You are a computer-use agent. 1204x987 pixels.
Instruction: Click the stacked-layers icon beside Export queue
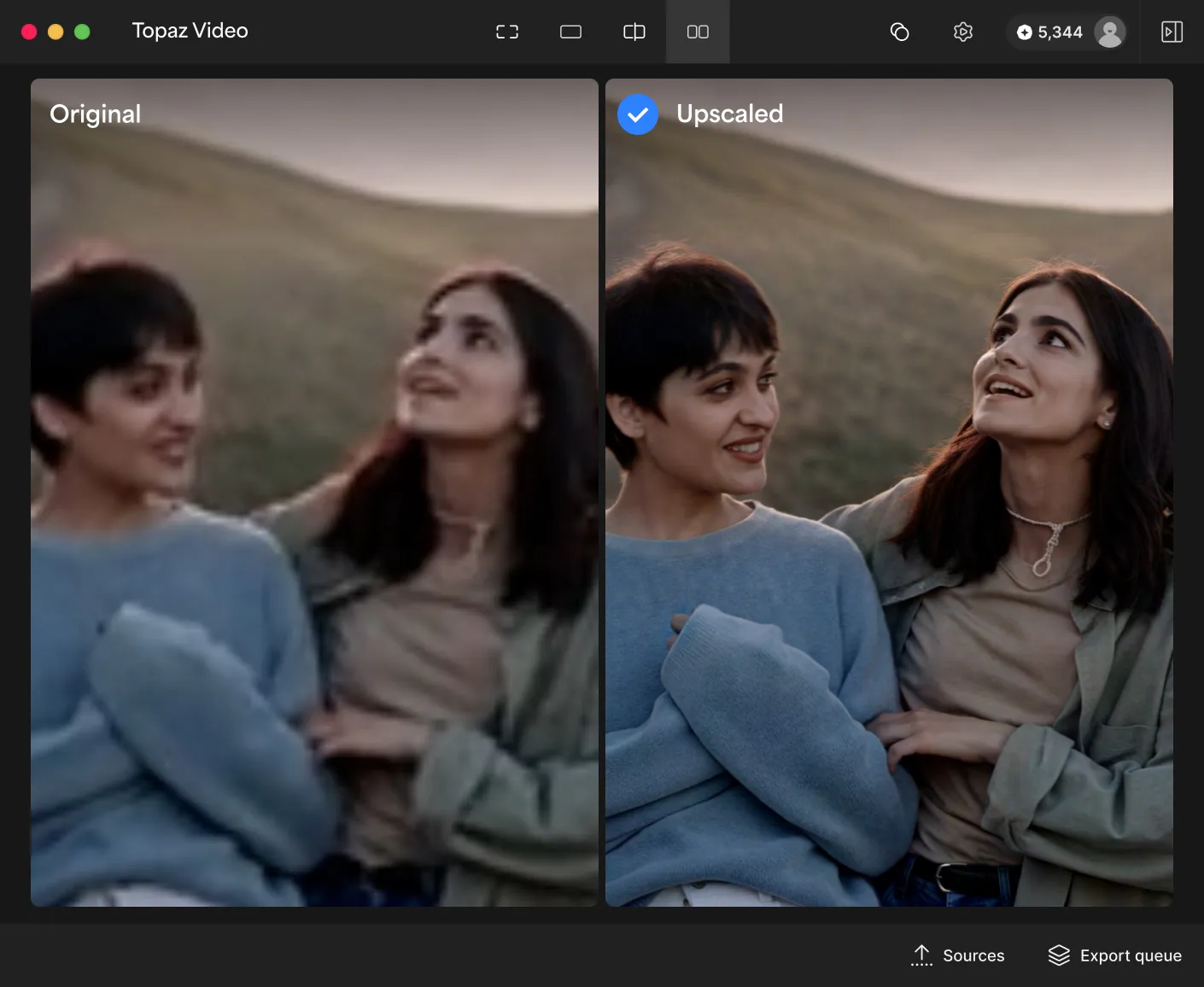click(x=1059, y=955)
